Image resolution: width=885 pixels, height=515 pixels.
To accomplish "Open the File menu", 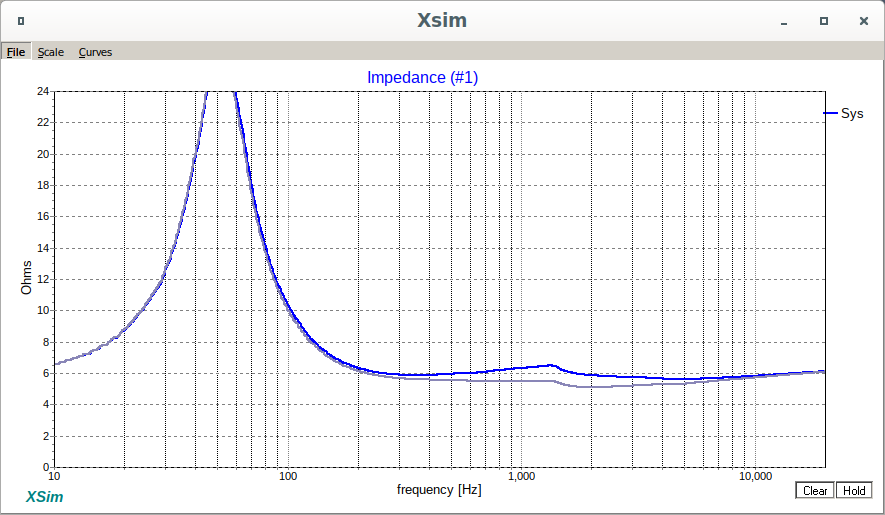I will click(x=16, y=52).
